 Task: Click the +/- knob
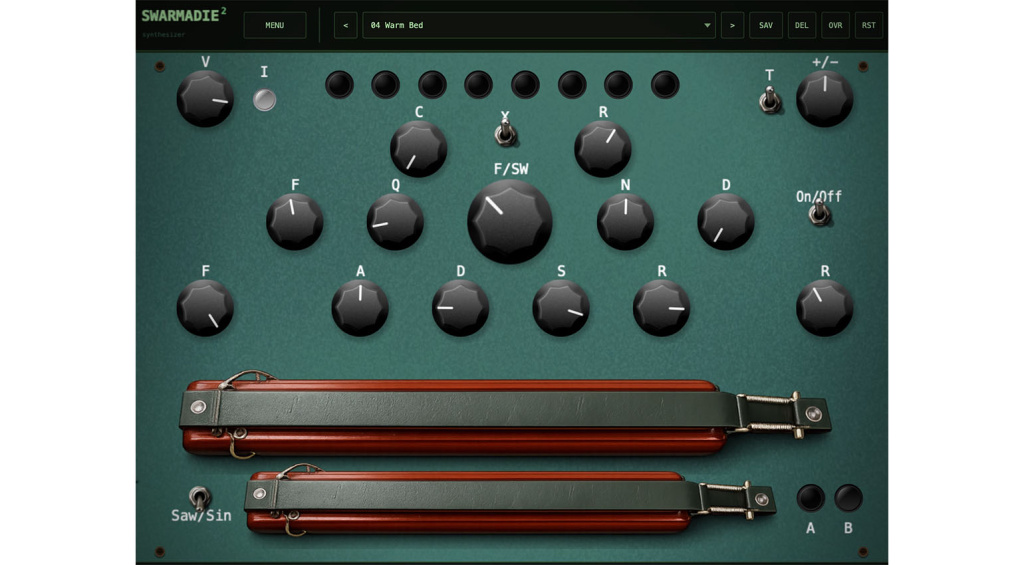(824, 99)
